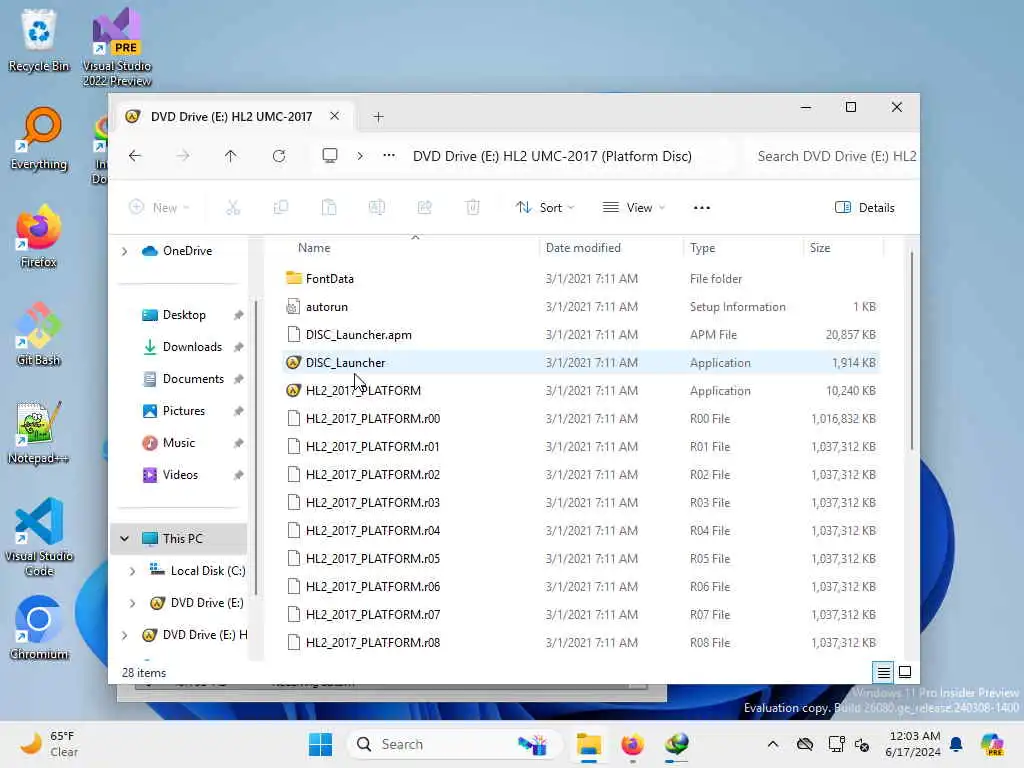
Task: Click the Copy icon in toolbar
Action: 281,208
